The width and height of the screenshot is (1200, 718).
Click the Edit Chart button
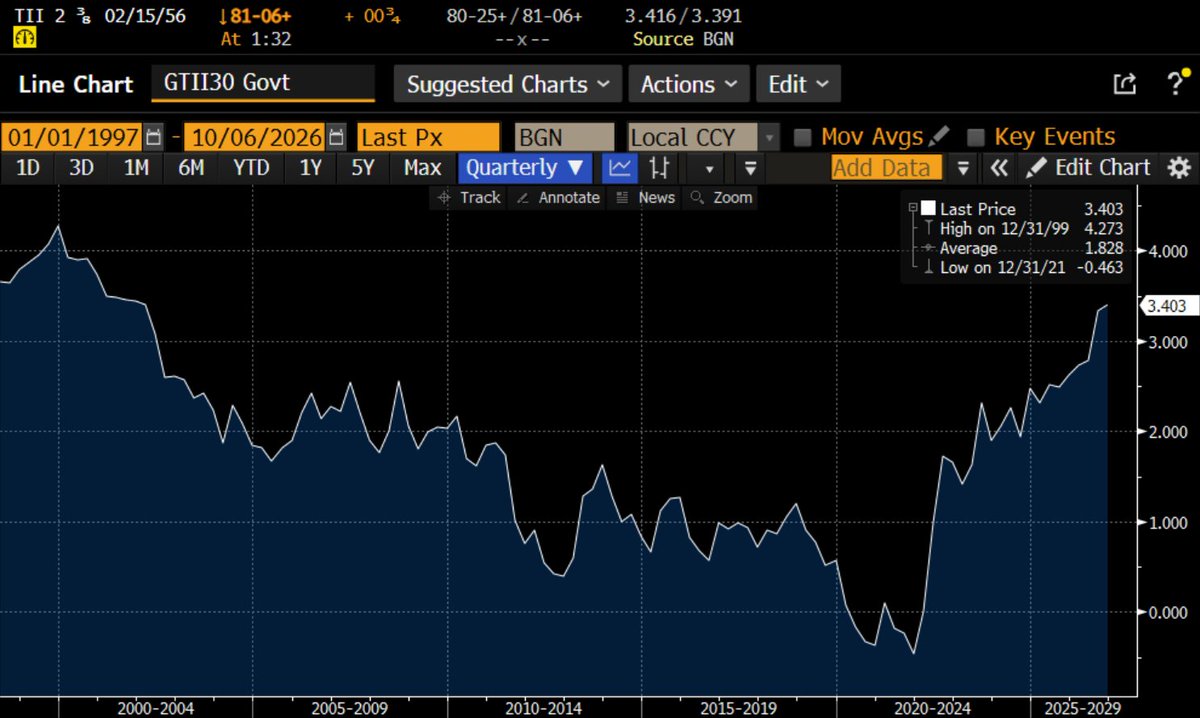point(1090,168)
